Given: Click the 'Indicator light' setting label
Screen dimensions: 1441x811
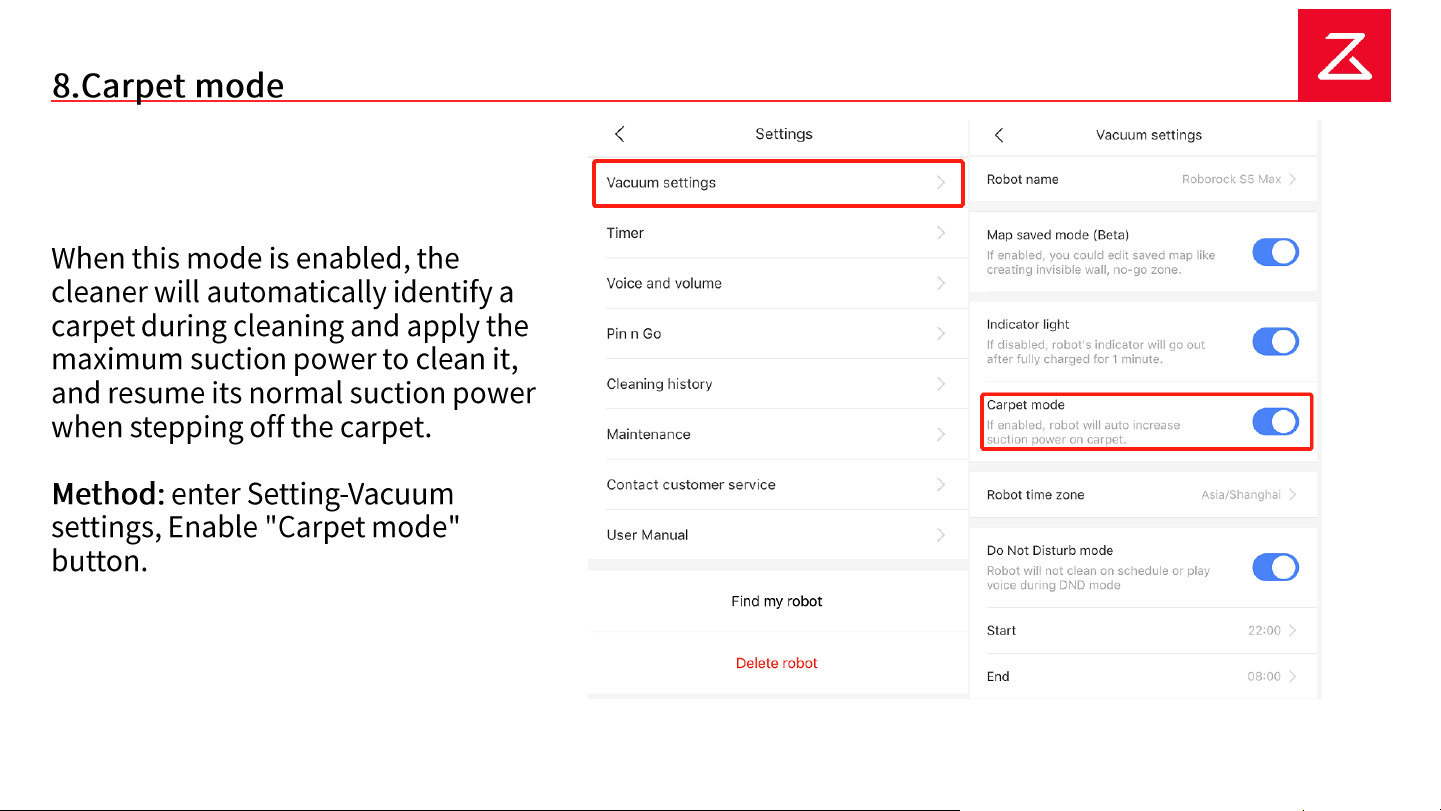Looking at the screenshot, I should pos(1028,325).
